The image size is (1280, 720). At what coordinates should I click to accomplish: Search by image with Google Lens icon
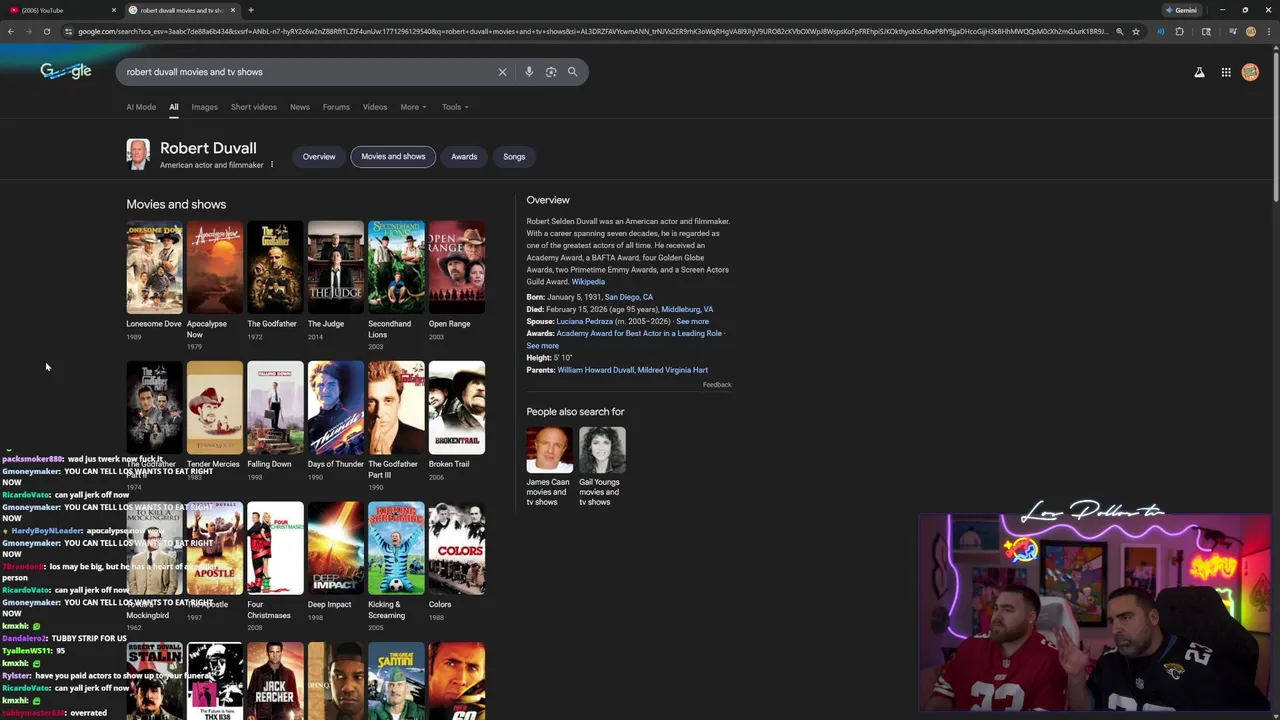[x=551, y=72]
